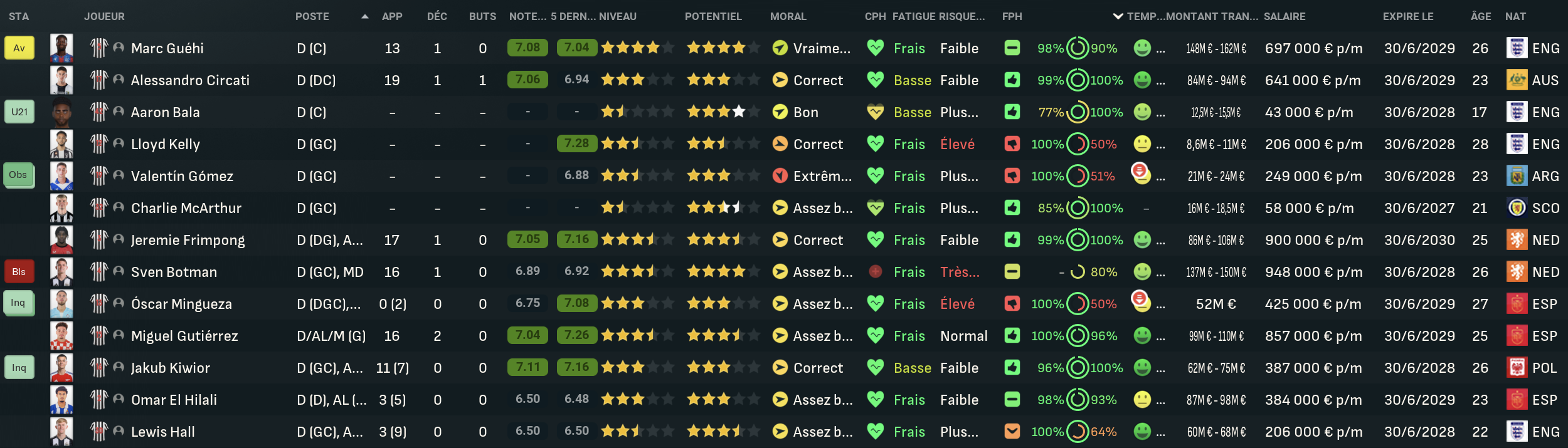Open Miguel Gutiérrez's player profile by name
Image resolution: width=1568 pixels, height=448 pixels.
(x=184, y=336)
